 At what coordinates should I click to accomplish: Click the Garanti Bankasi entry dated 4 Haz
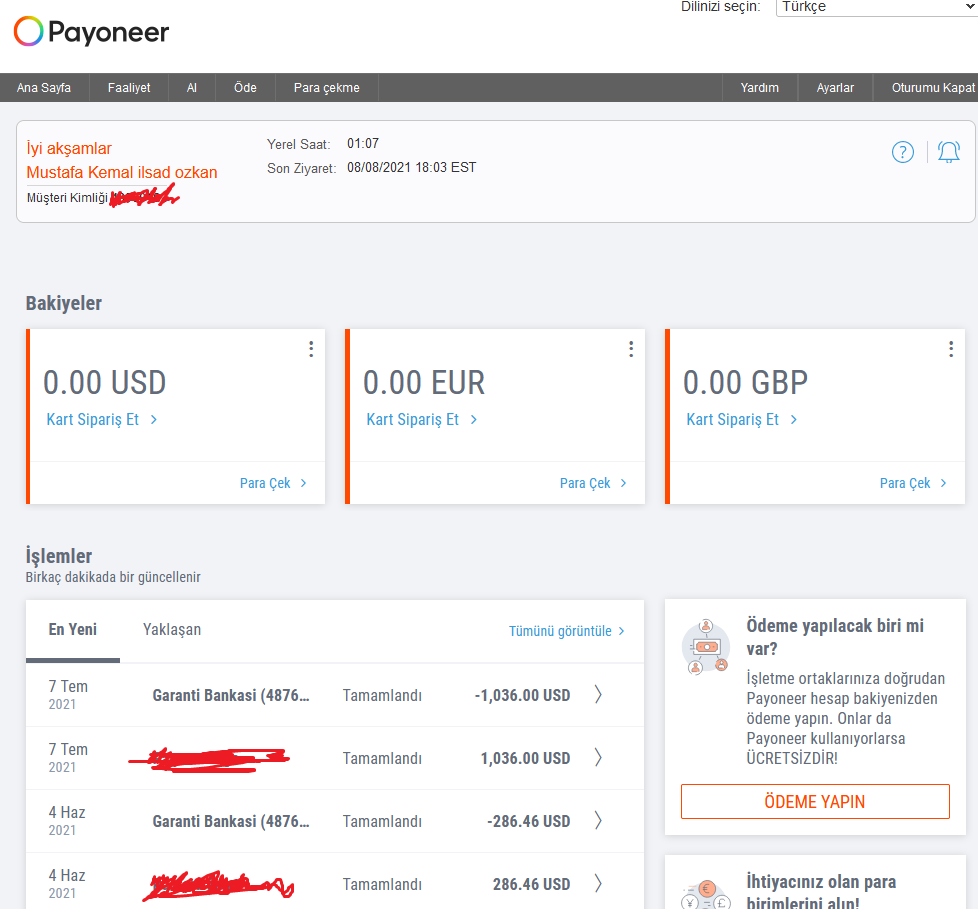[x=231, y=821]
